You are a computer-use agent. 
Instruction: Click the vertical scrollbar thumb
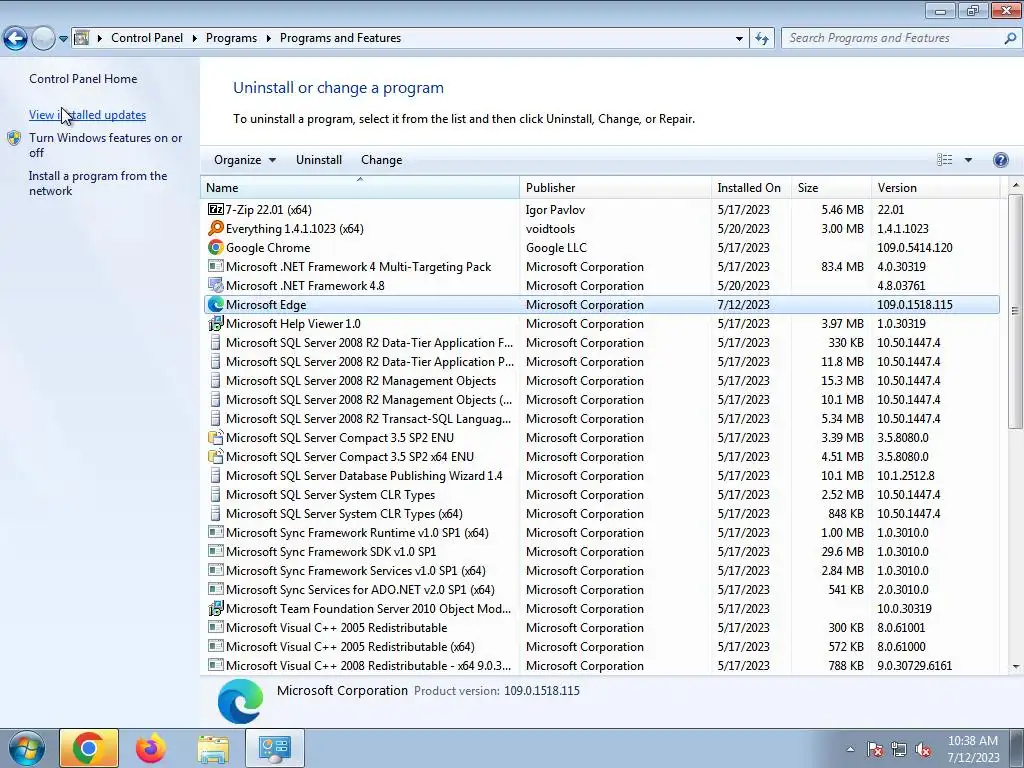[1016, 311]
